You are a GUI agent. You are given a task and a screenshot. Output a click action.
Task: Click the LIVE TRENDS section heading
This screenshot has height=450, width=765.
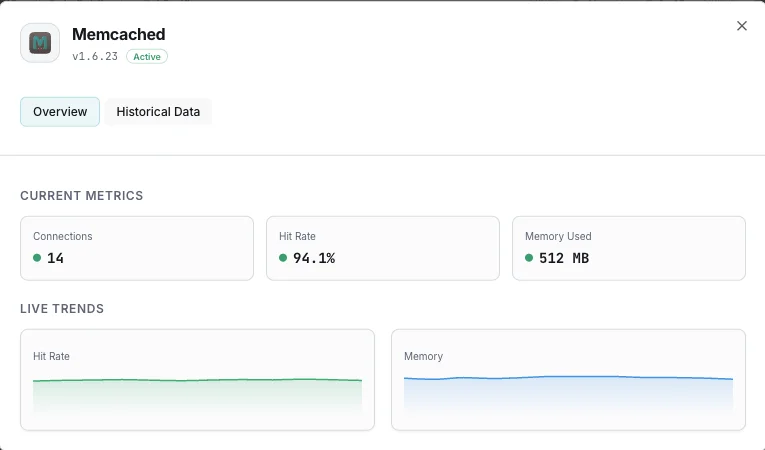click(62, 309)
